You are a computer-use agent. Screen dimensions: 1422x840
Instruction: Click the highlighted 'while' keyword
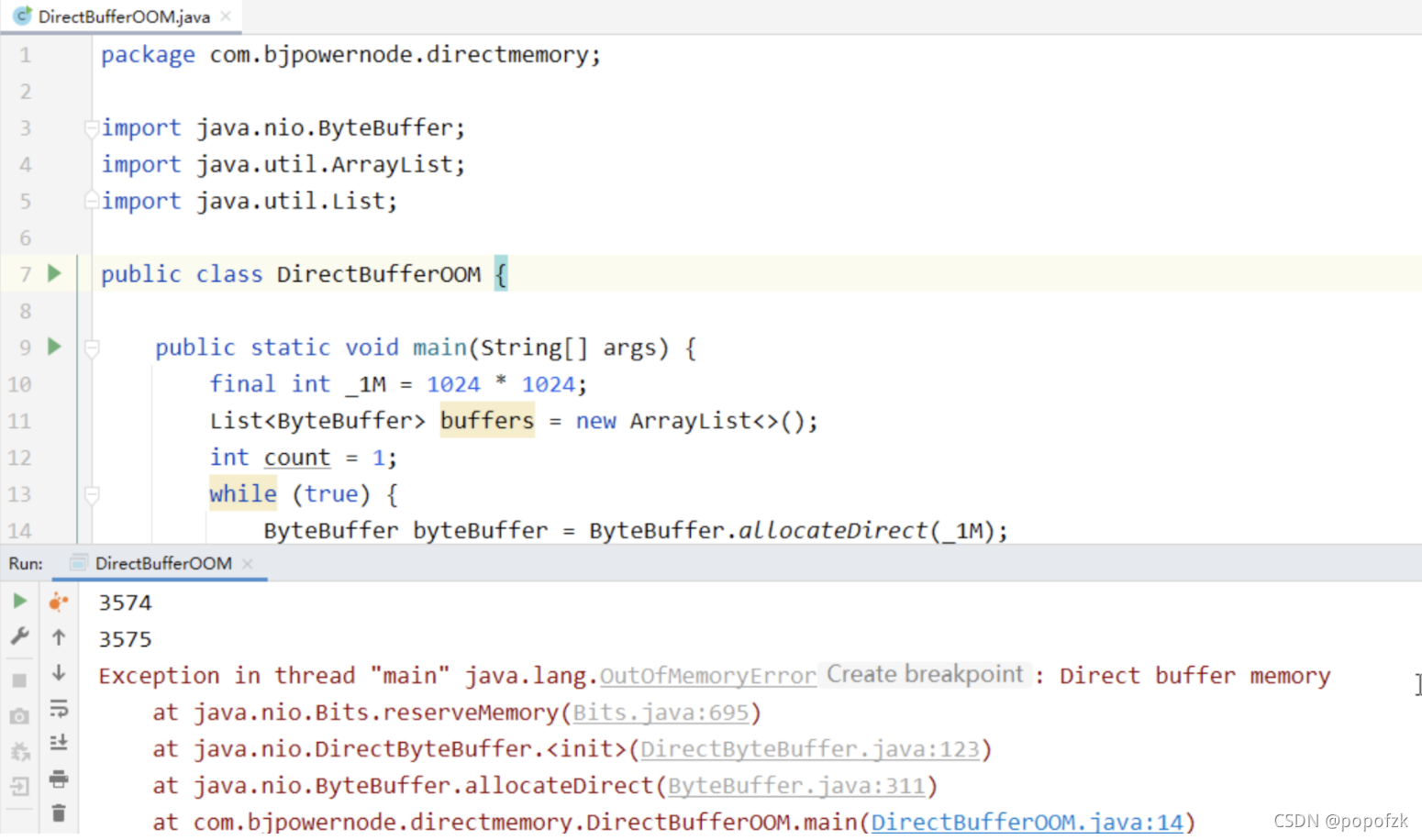243,493
